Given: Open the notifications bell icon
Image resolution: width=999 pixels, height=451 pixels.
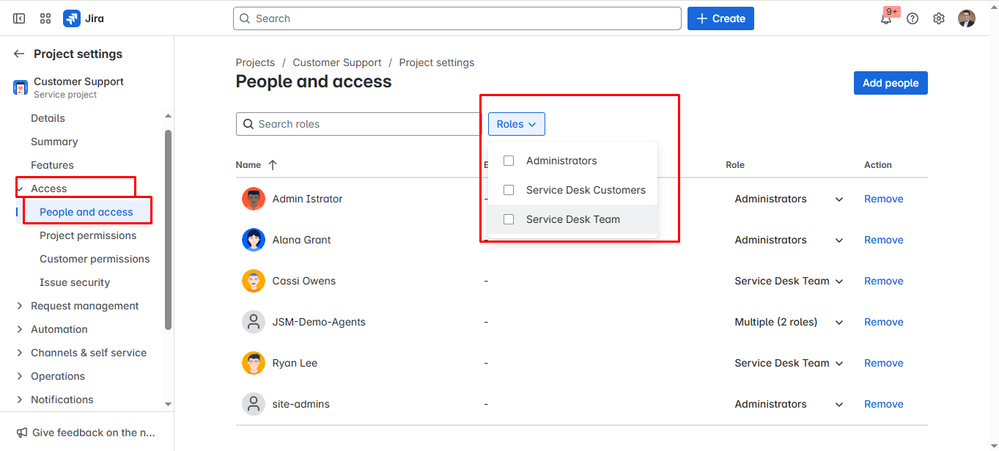Looking at the screenshot, I should coord(886,18).
